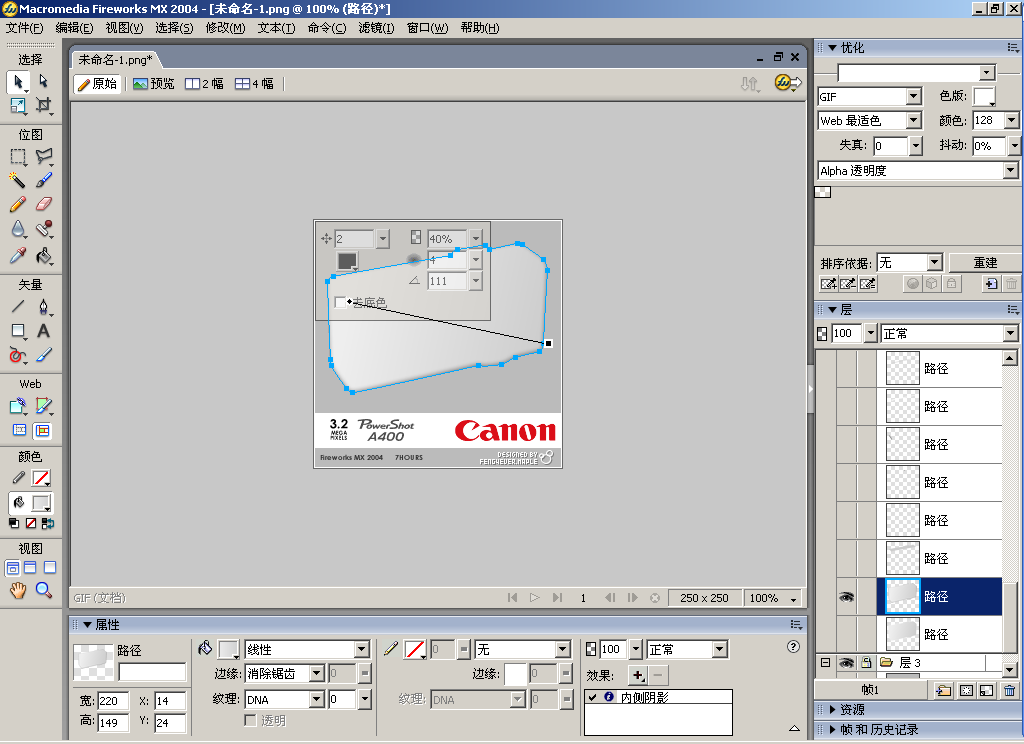This screenshot has width=1024, height=744.
Task: Select the Freeform tool
Action: 18,355
